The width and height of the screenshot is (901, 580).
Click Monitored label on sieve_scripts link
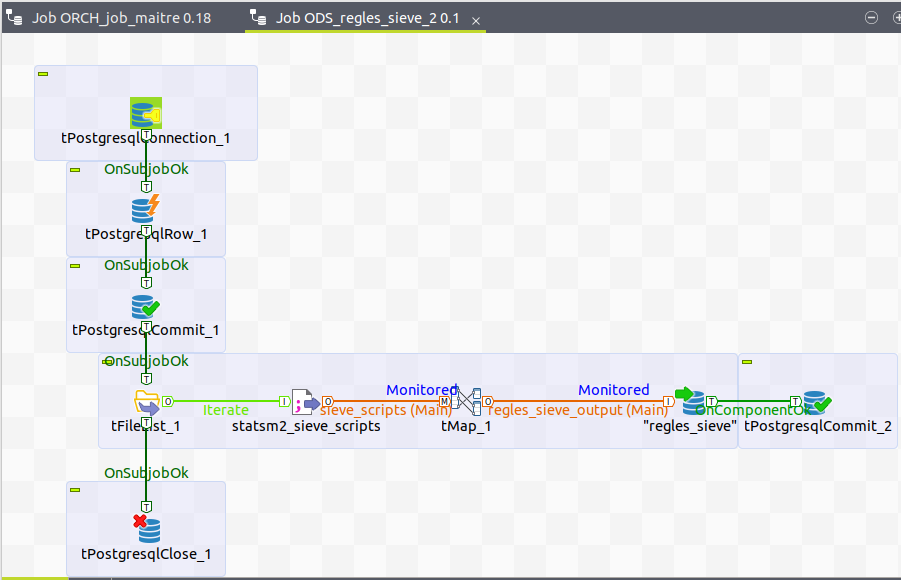422,390
